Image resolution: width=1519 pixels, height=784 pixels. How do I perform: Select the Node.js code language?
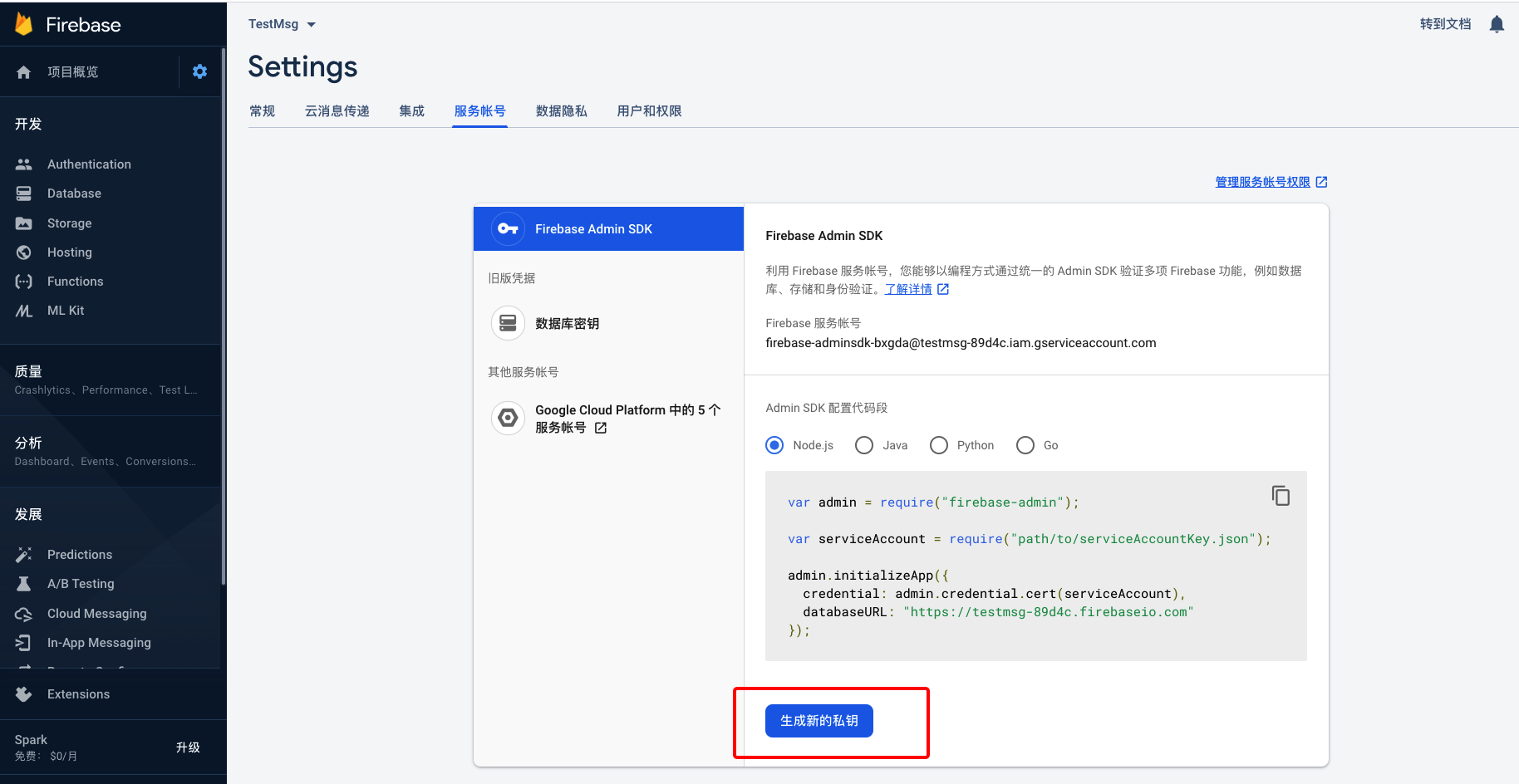(774, 445)
